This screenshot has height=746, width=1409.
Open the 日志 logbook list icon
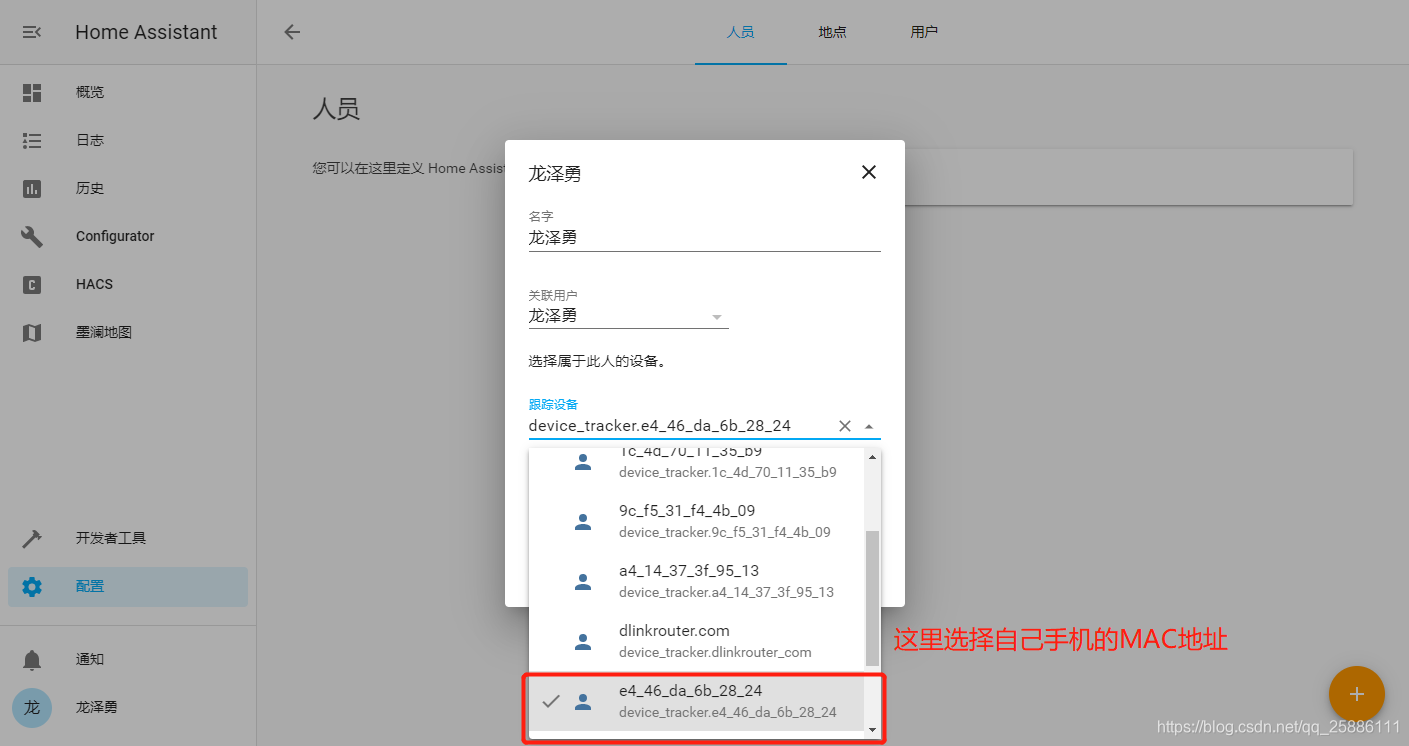coord(32,140)
